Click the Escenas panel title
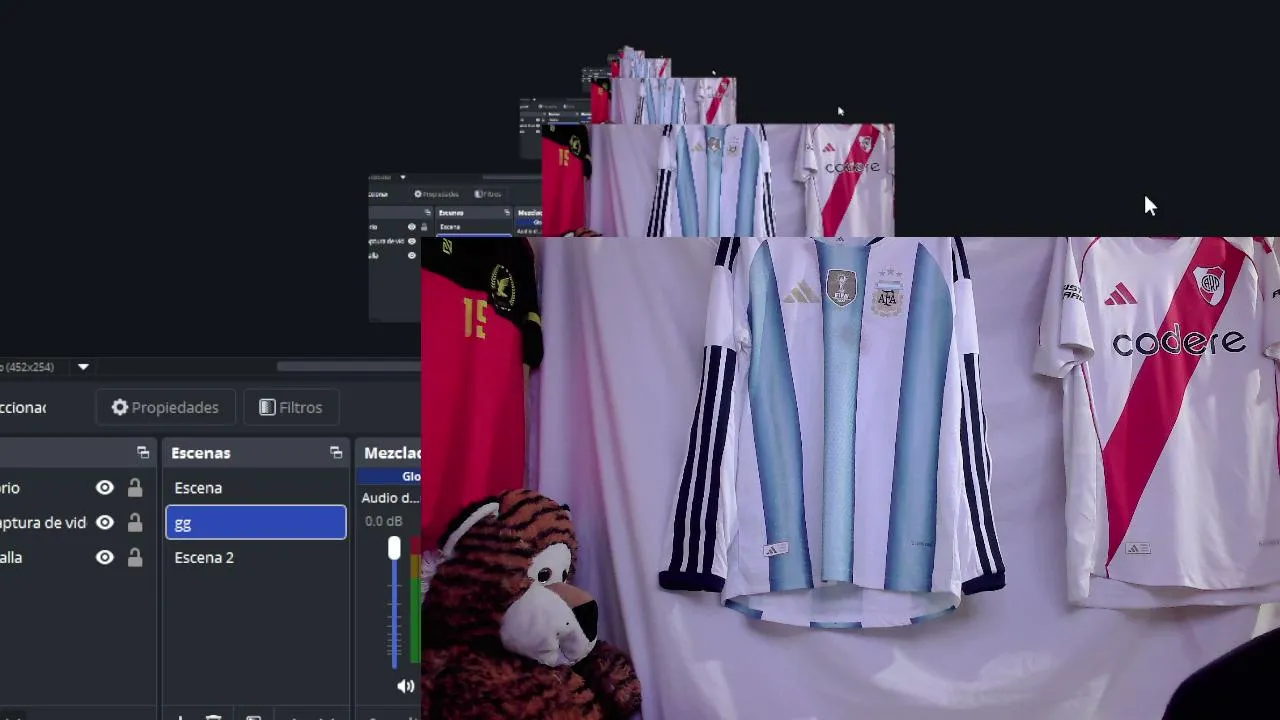Screen dimensions: 1280x720 (x=201, y=453)
